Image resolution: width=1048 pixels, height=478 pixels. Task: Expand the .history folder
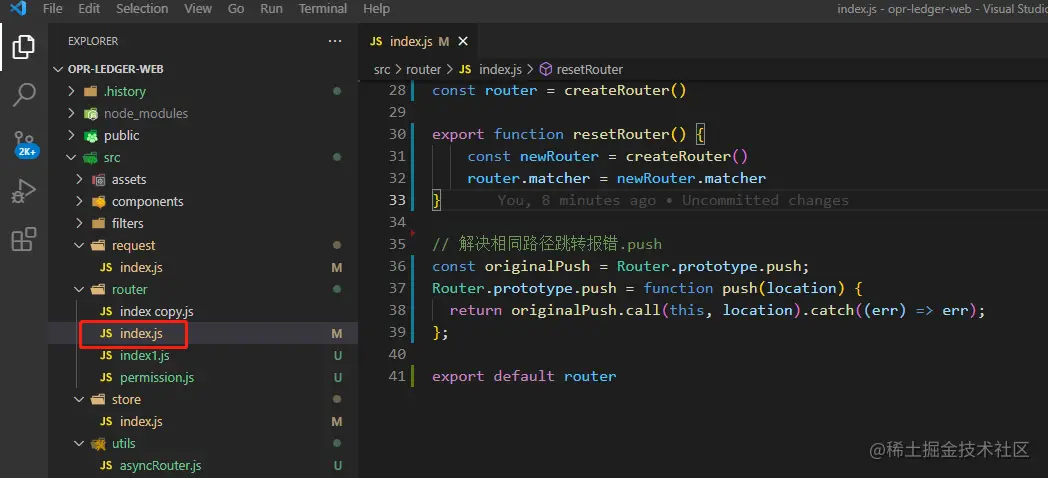[72, 92]
